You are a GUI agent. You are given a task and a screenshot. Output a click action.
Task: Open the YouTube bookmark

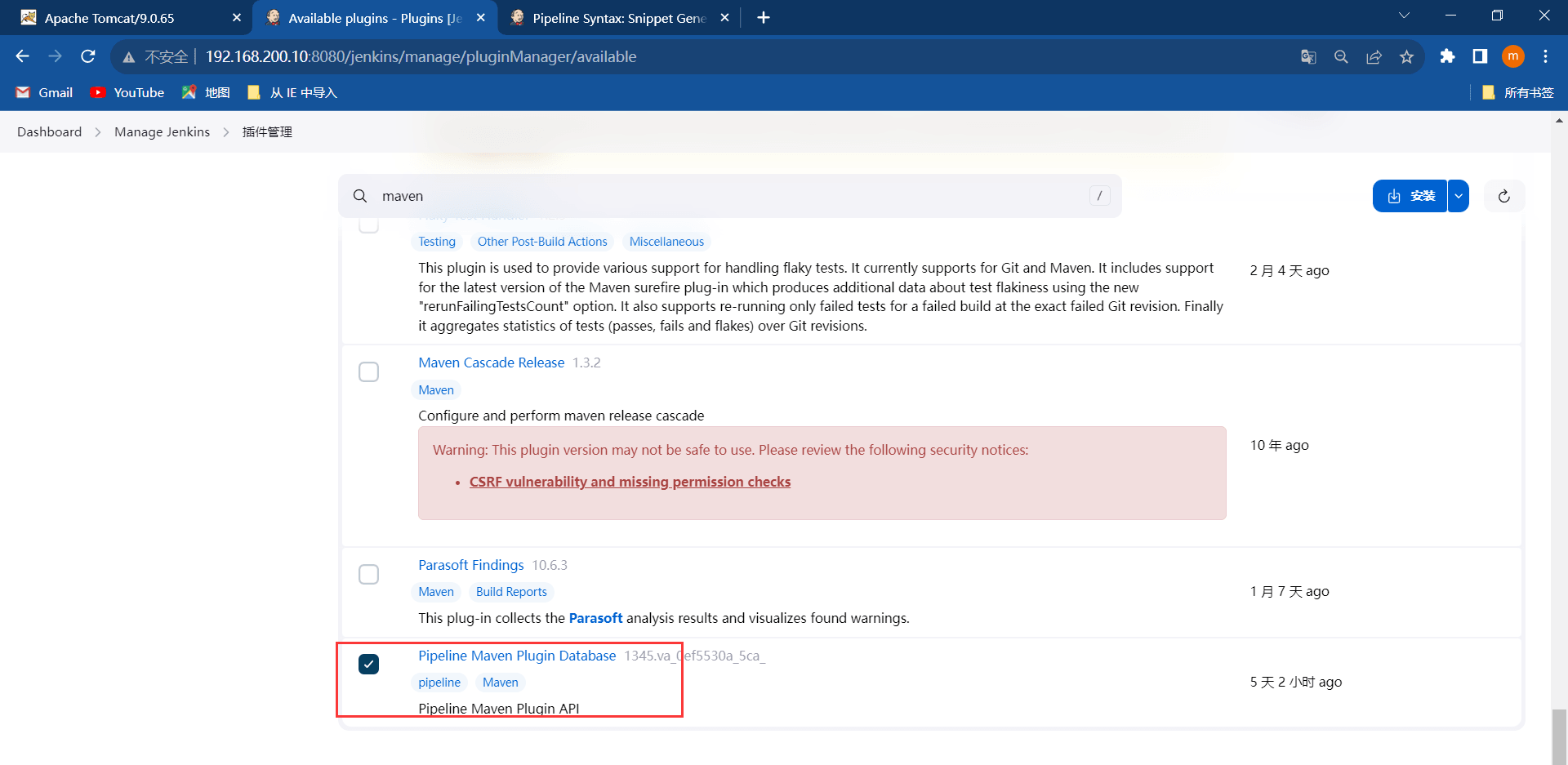point(127,92)
